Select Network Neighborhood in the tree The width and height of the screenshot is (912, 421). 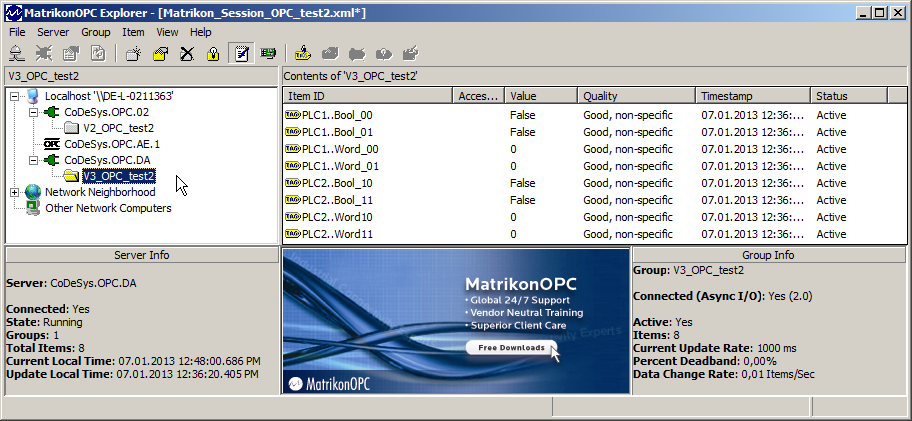pyautogui.click(x=100, y=192)
